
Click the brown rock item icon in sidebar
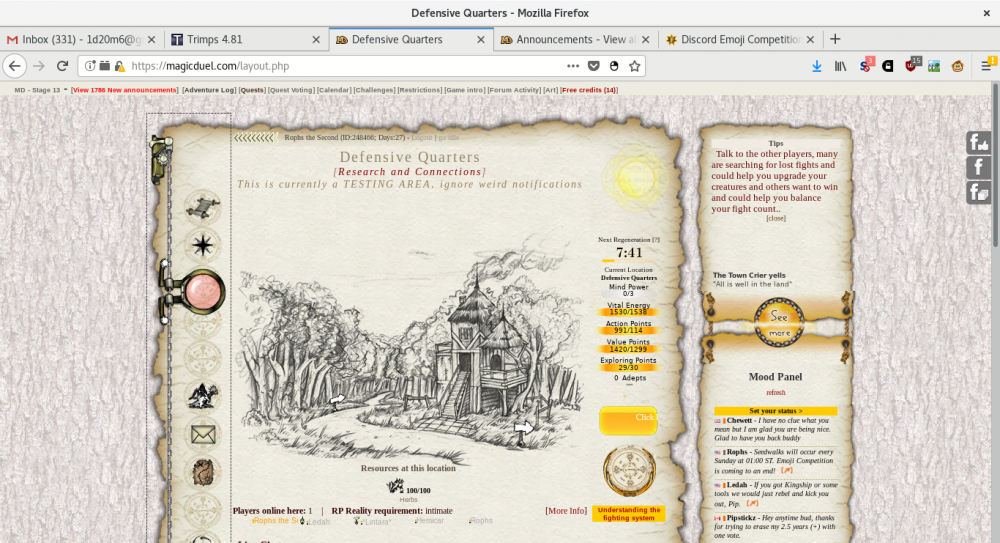pos(203,473)
